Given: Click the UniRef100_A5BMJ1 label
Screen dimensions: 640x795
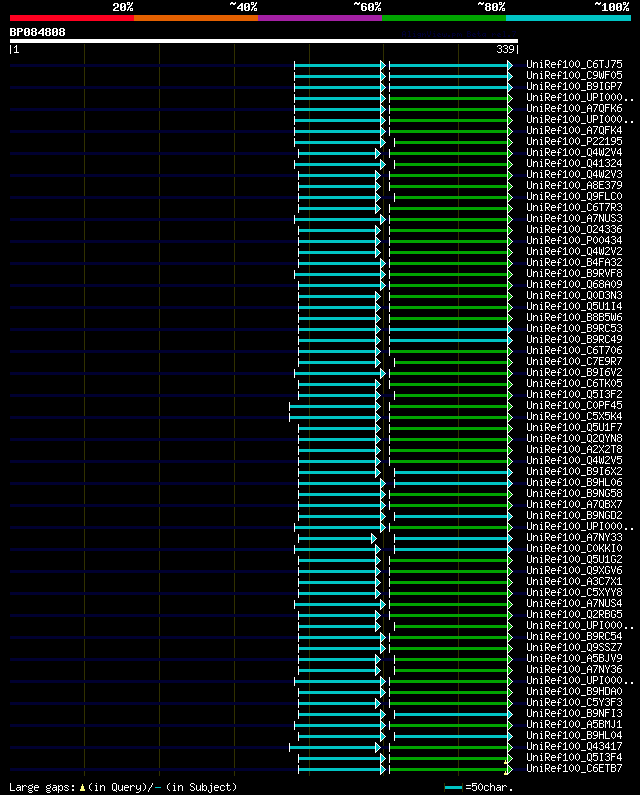Looking at the screenshot, I should tap(574, 725).
